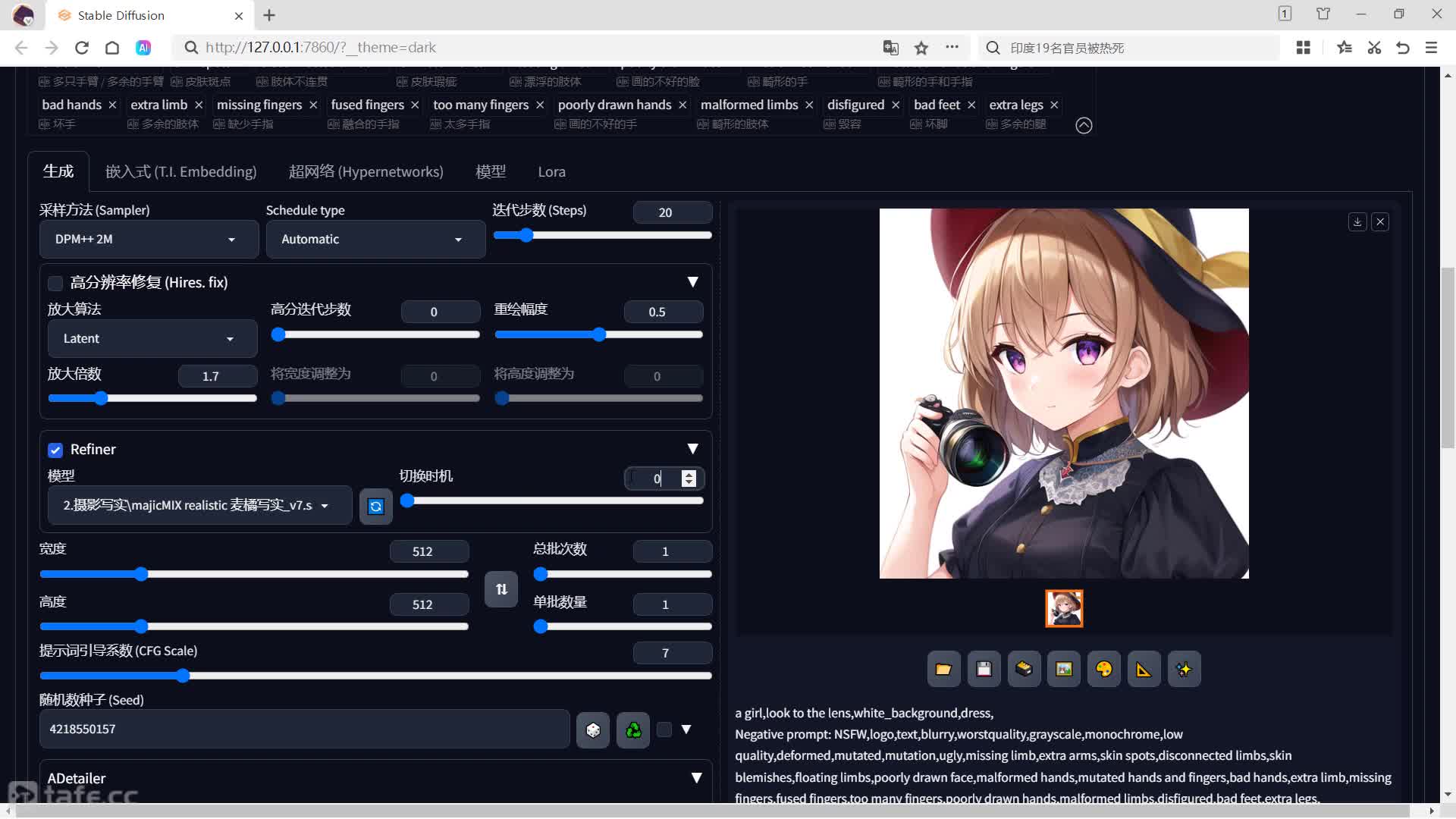Viewport: 1456px width, 819px height.
Task: Close the image preview with X icon
Action: 1380,221
